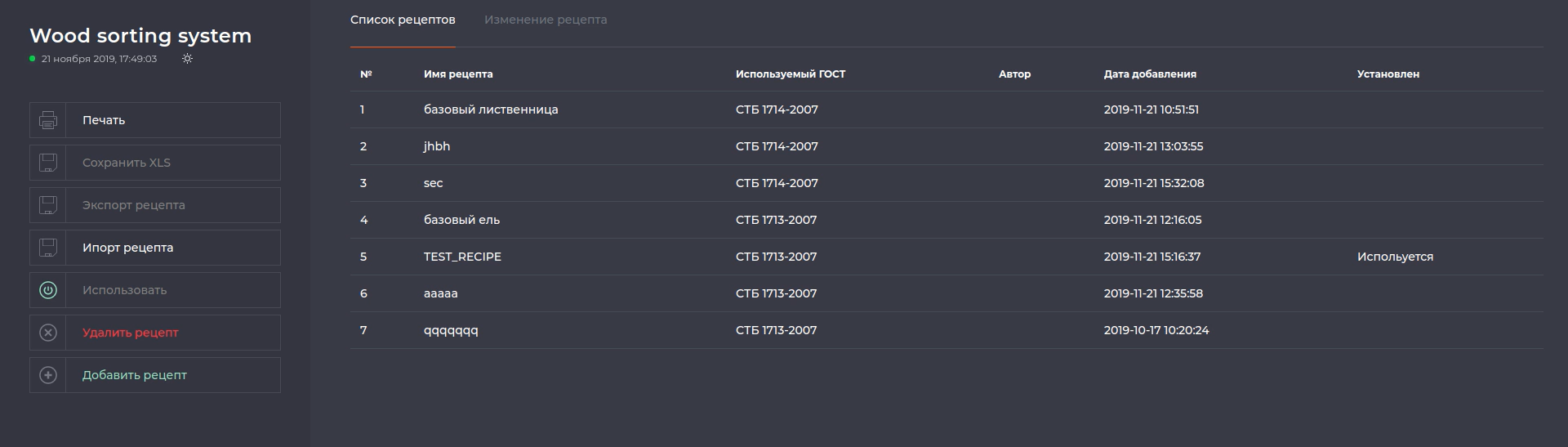Click the printer icon in sidebar
1568x447 pixels.
coord(48,120)
